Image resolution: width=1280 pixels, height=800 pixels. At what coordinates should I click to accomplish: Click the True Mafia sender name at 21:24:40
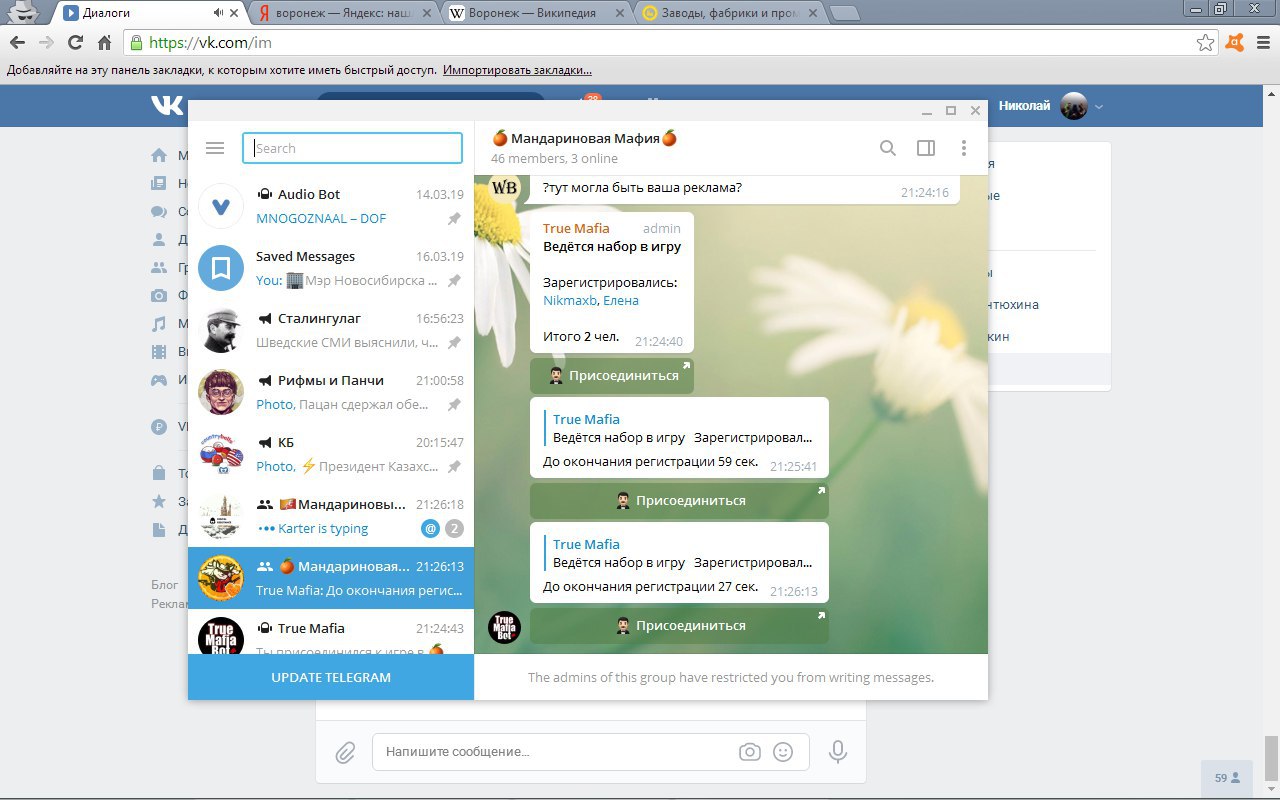(576, 228)
